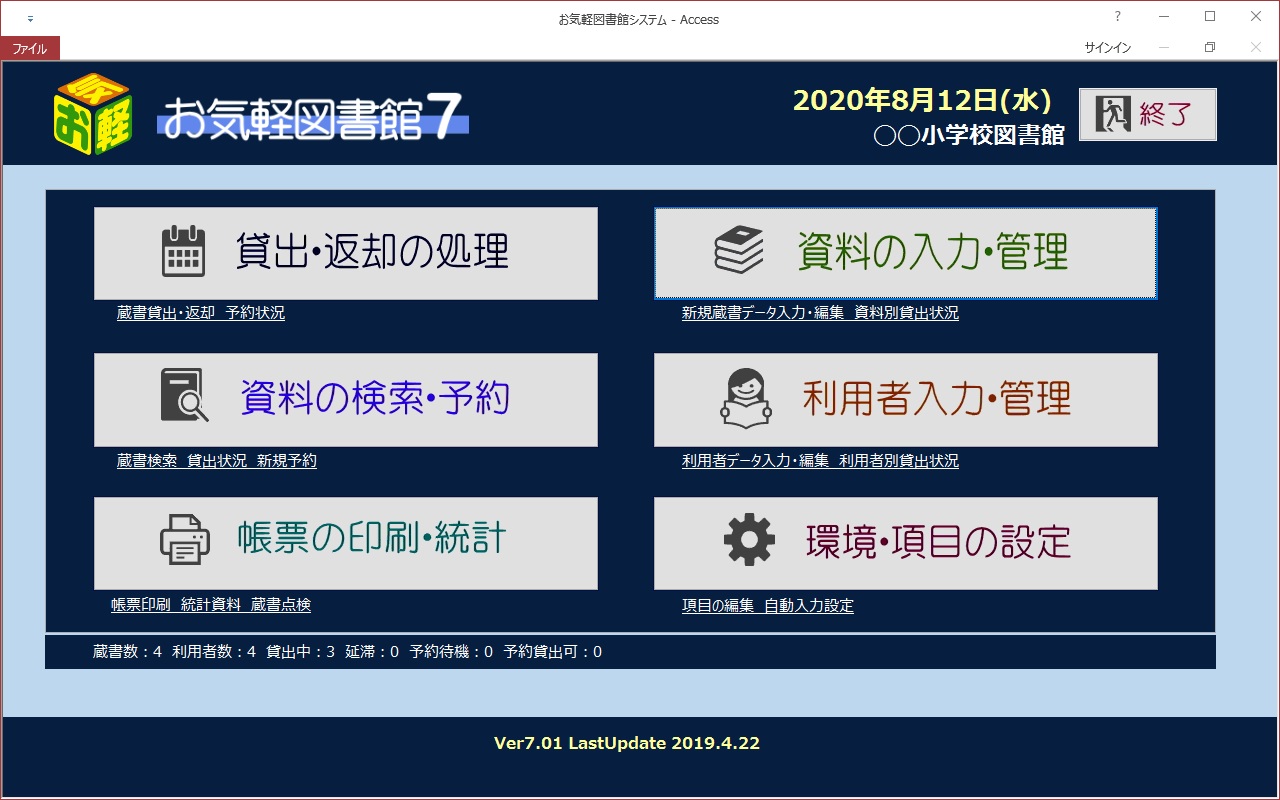The height and width of the screenshot is (800, 1280).
Task: Open the quick access toolbar dropdown arrow
Action: pyautogui.click(x=31, y=19)
